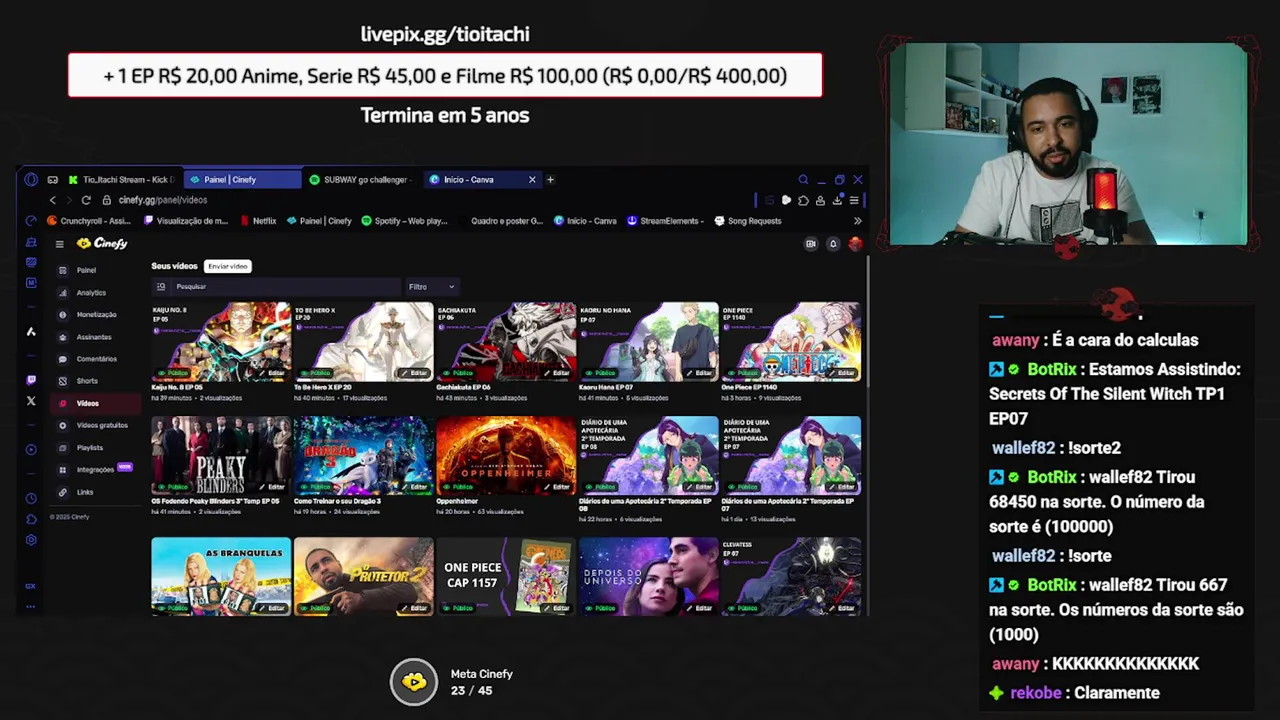
Task: Click the camera icon in Cinefy header
Action: [811, 244]
